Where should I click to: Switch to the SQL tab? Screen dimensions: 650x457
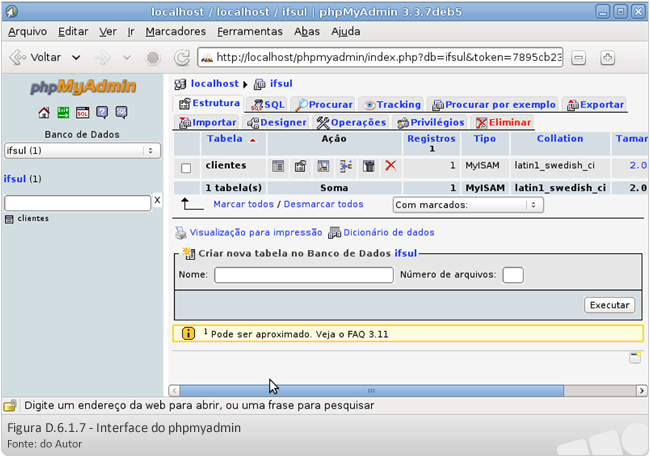click(267, 105)
